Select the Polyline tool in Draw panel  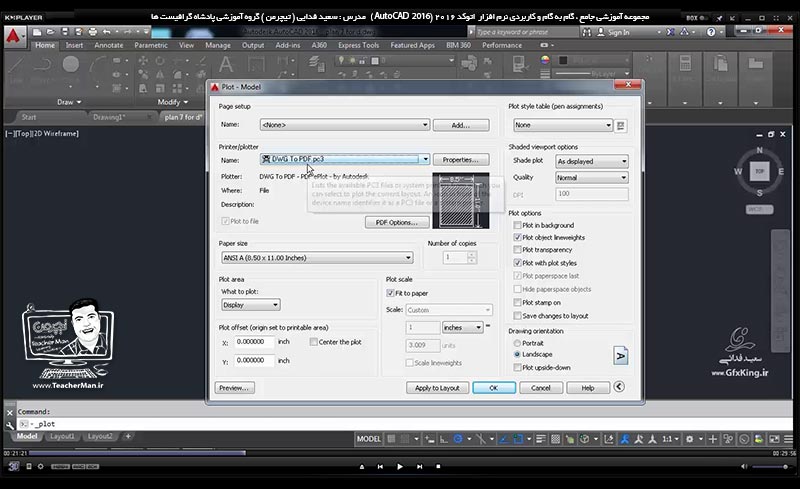click(43, 64)
